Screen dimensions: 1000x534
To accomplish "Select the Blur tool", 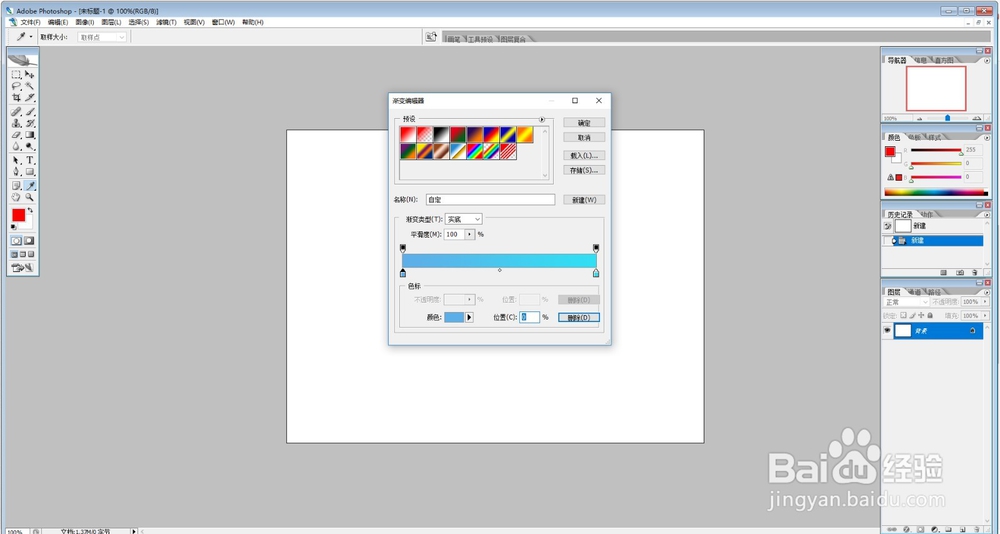I will pos(17,146).
